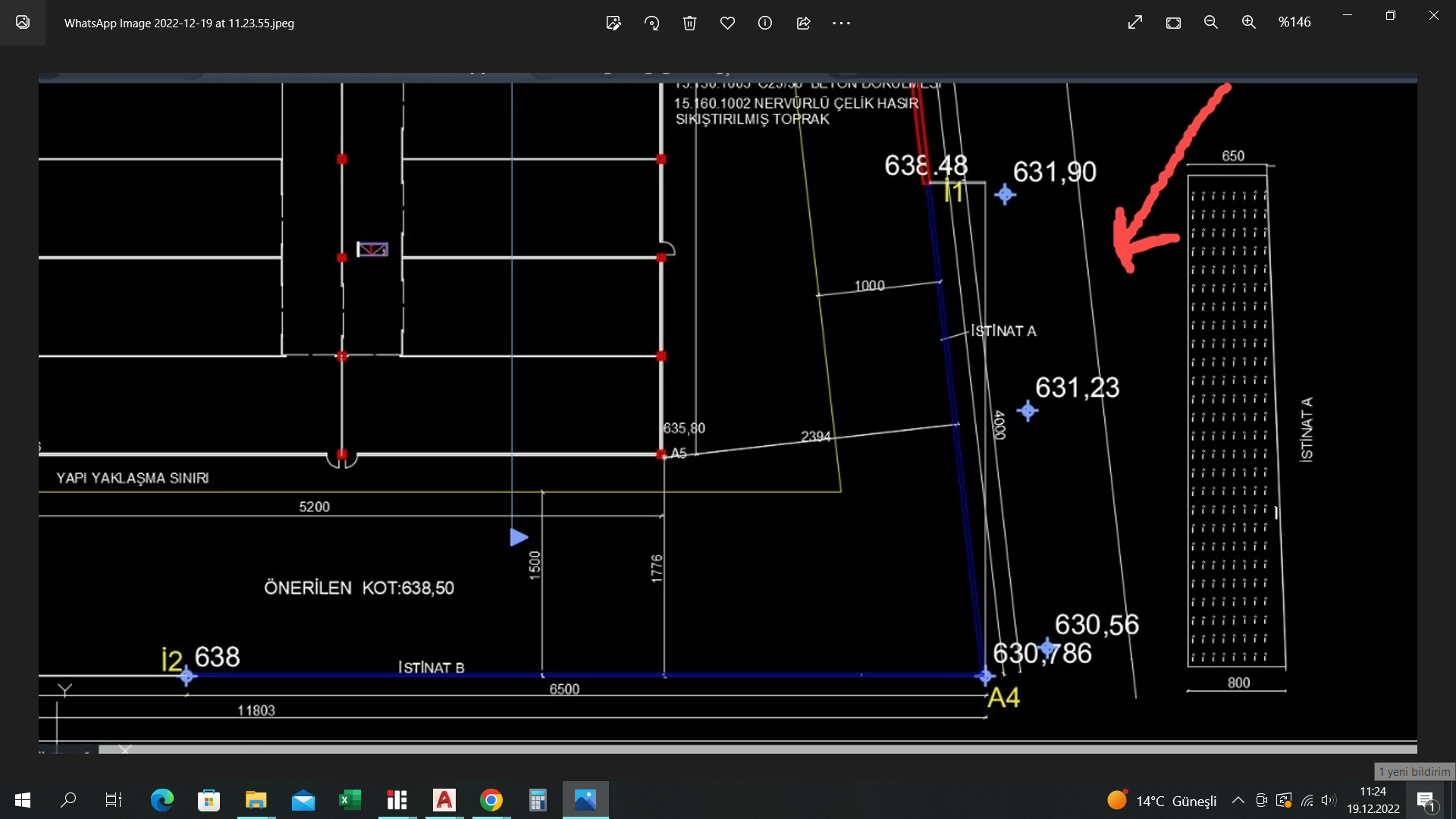
Task: Rotate the image with the rotate icon
Action: tap(651, 23)
